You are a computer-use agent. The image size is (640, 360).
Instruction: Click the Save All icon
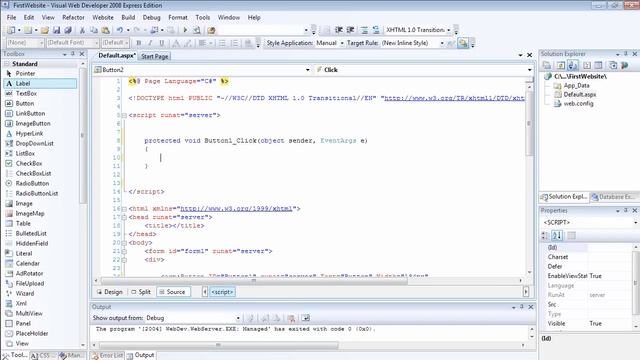68,30
